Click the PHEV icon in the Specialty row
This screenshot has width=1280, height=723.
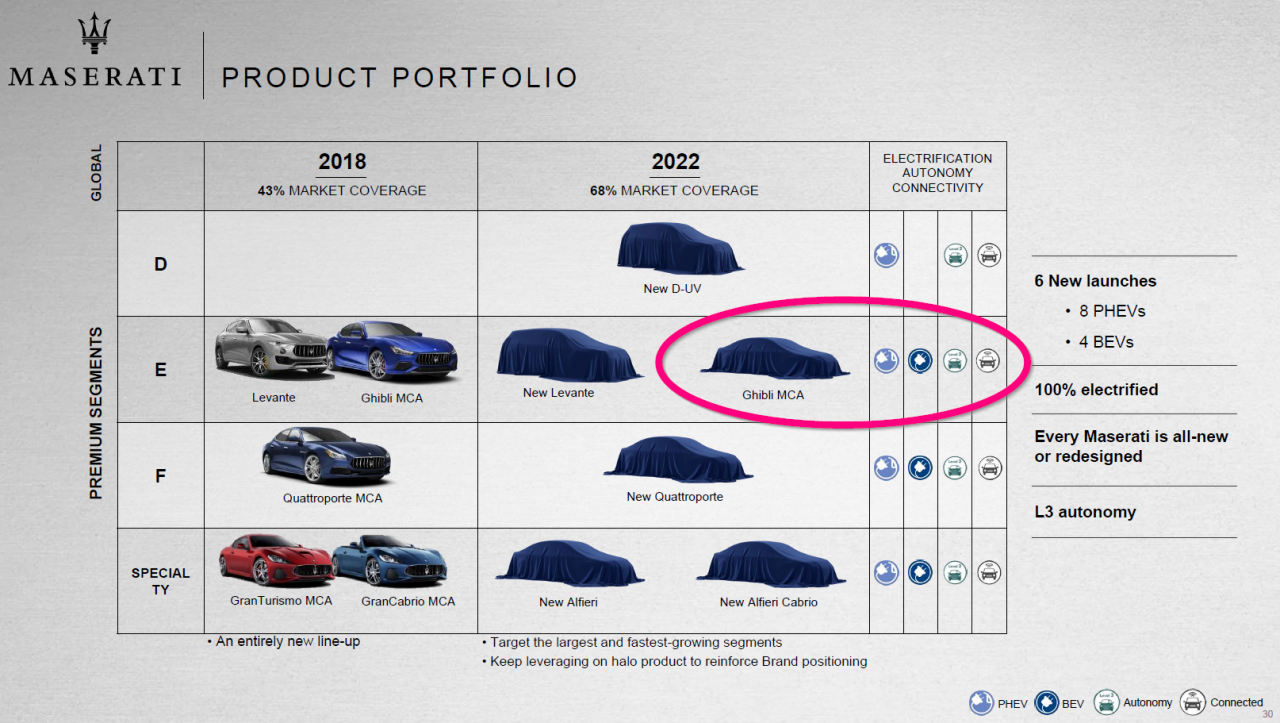point(886,572)
